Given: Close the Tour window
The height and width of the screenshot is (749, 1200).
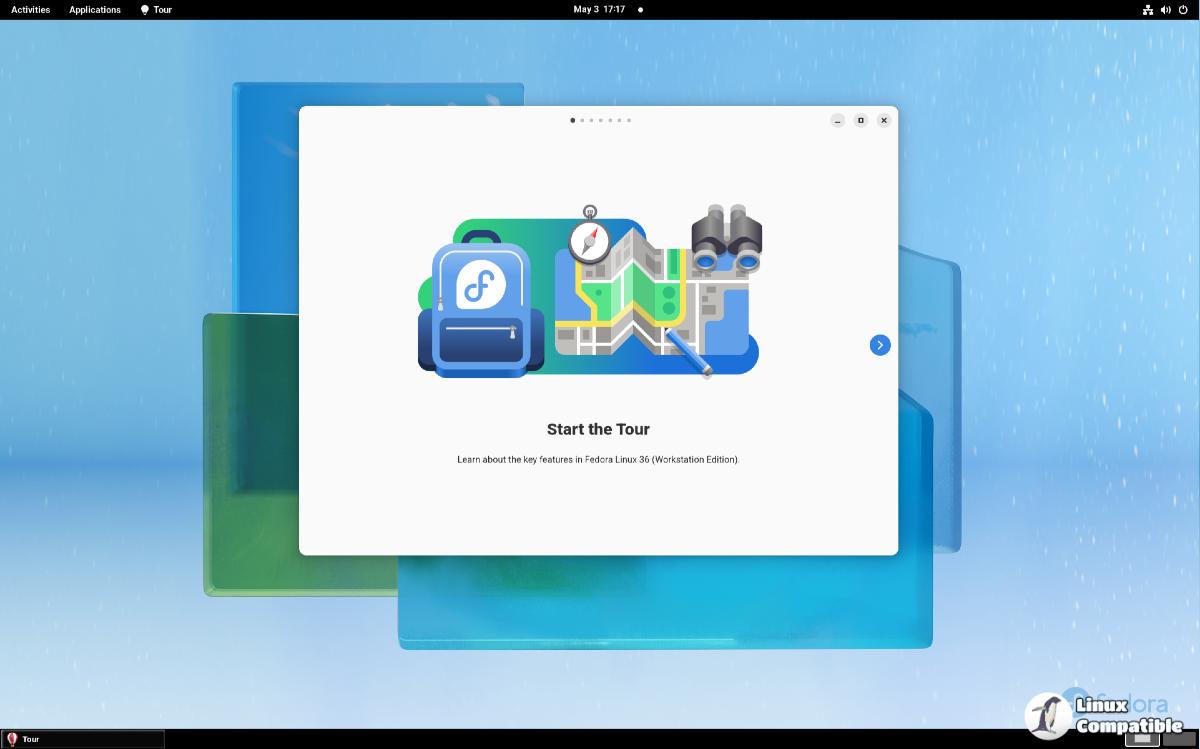Looking at the screenshot, I should 884,120.
